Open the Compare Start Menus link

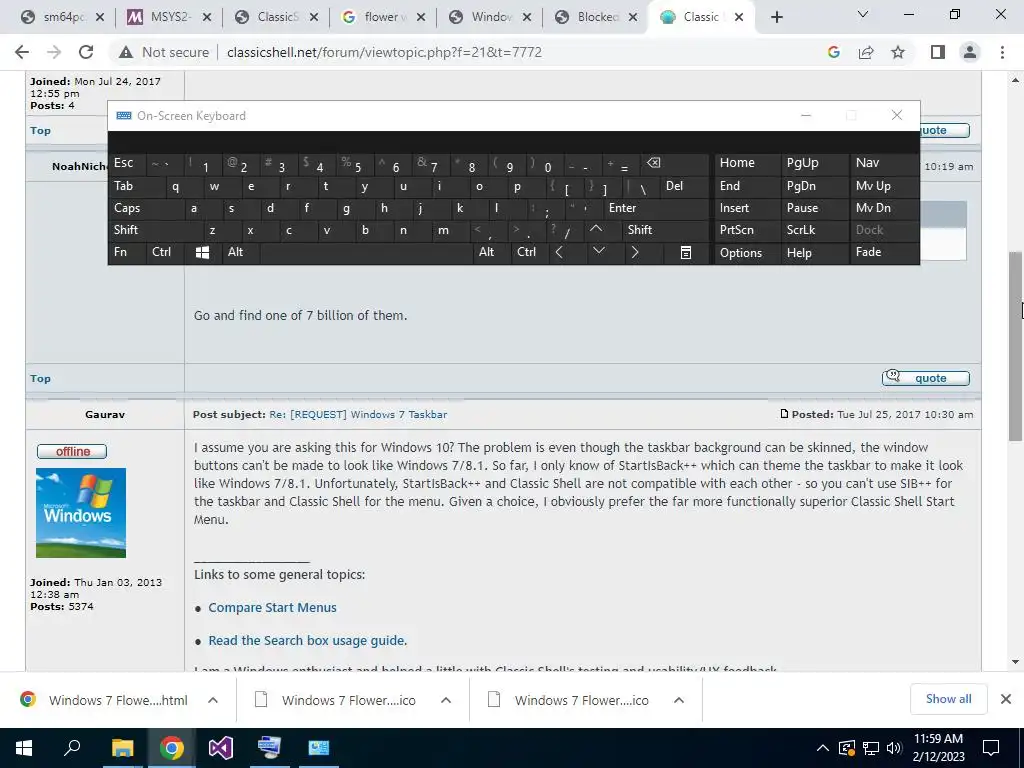[272, 607]
